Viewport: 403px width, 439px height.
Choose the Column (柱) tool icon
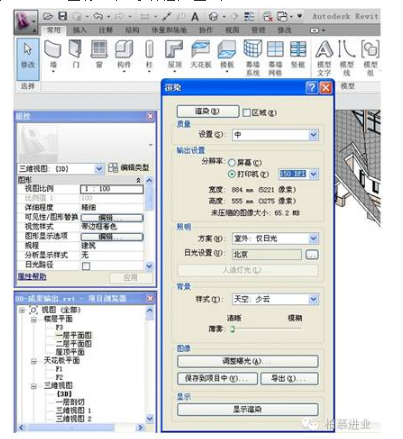[x=149, y=49]
